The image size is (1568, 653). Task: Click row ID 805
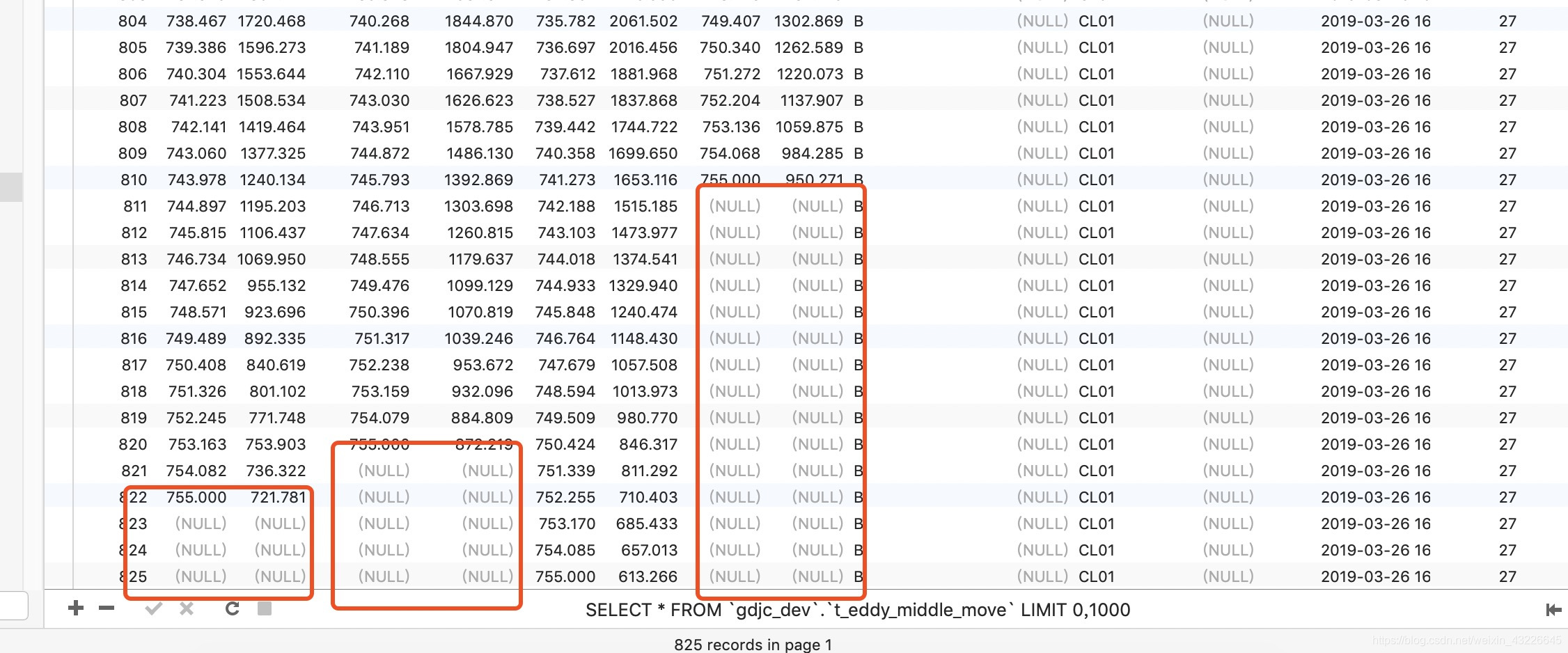pyautogui.click(x=132, y=47)
